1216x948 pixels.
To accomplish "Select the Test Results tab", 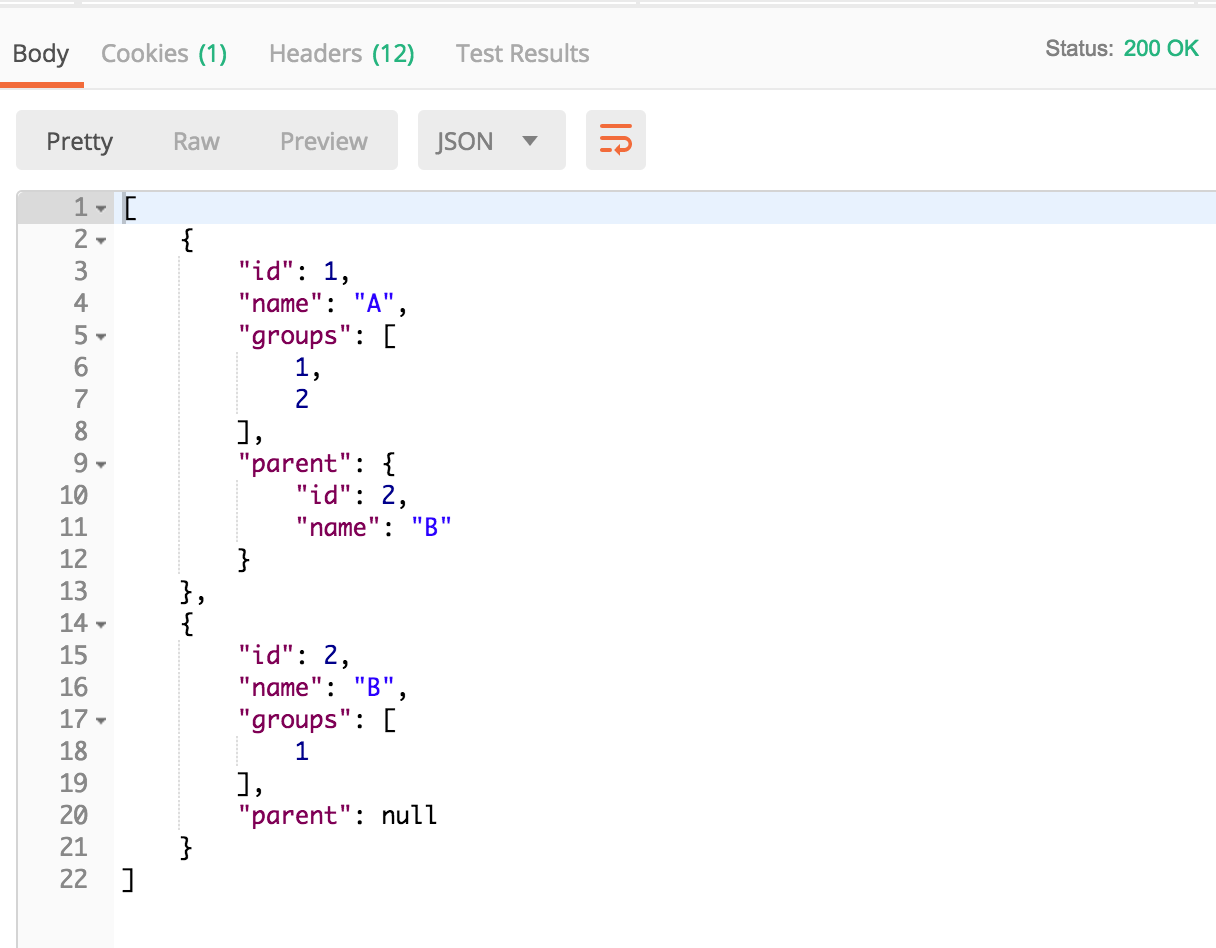I will (x=522, y=53).
